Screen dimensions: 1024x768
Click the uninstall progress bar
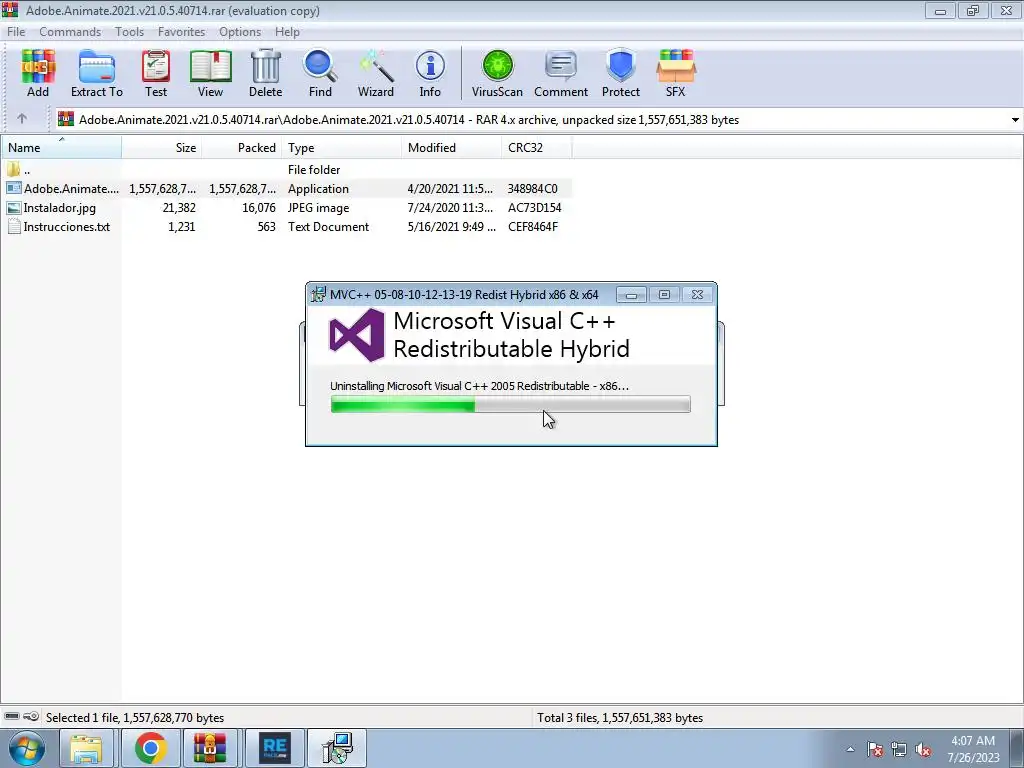coord(511,405)
